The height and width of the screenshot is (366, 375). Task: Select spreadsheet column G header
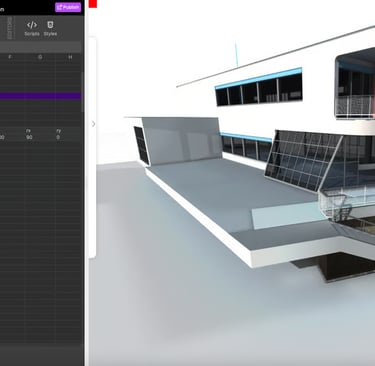click(x=40, y=57)
